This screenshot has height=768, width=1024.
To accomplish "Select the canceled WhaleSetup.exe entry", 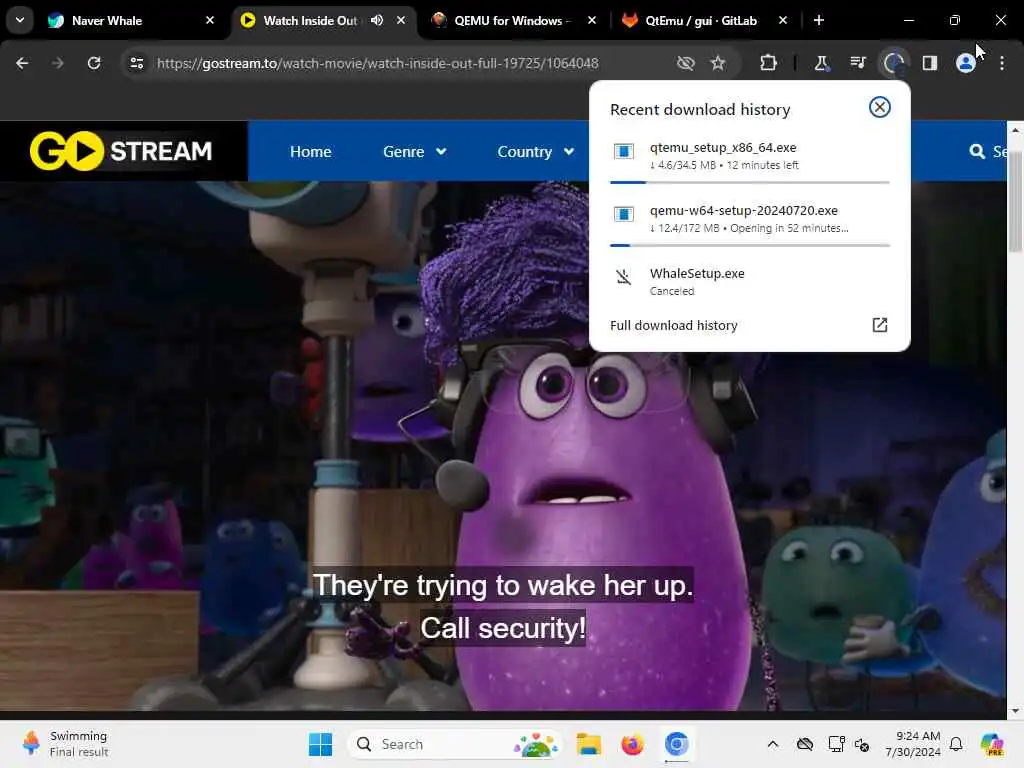I will coord(749,281).
